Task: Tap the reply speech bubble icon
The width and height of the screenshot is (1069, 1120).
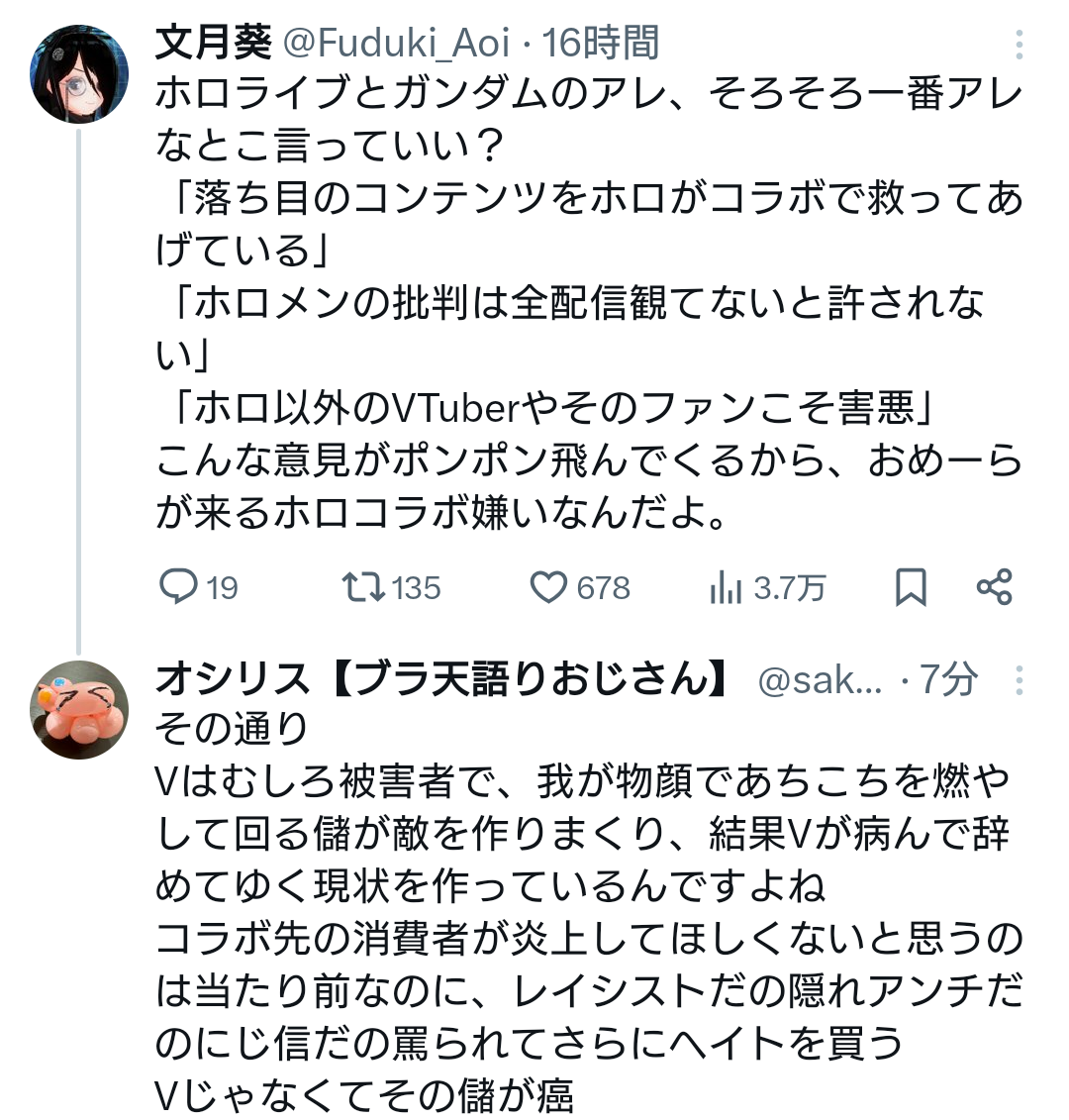Action: (178, 587)
